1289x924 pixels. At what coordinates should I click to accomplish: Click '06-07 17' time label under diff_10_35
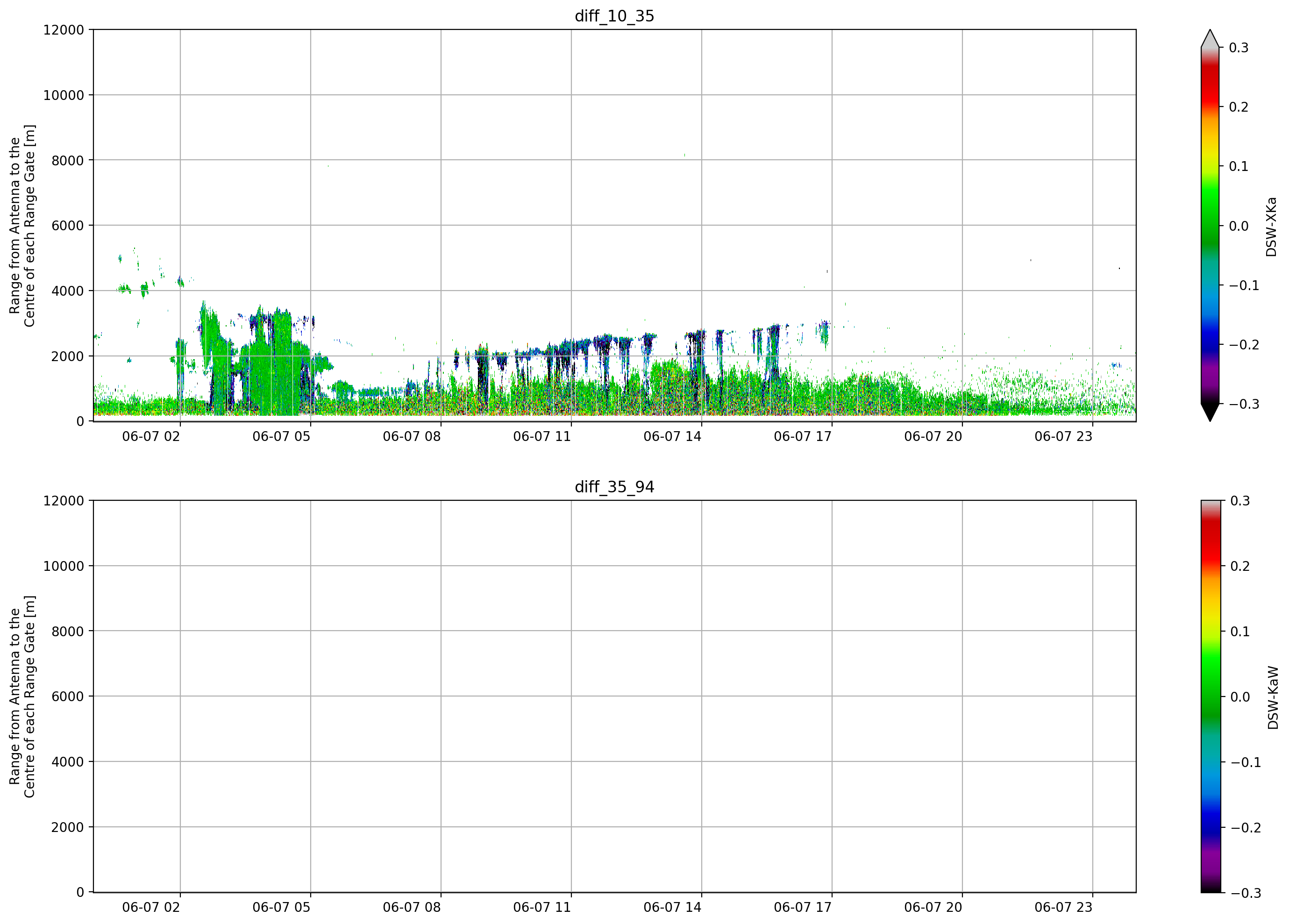[x=803, y=436]
